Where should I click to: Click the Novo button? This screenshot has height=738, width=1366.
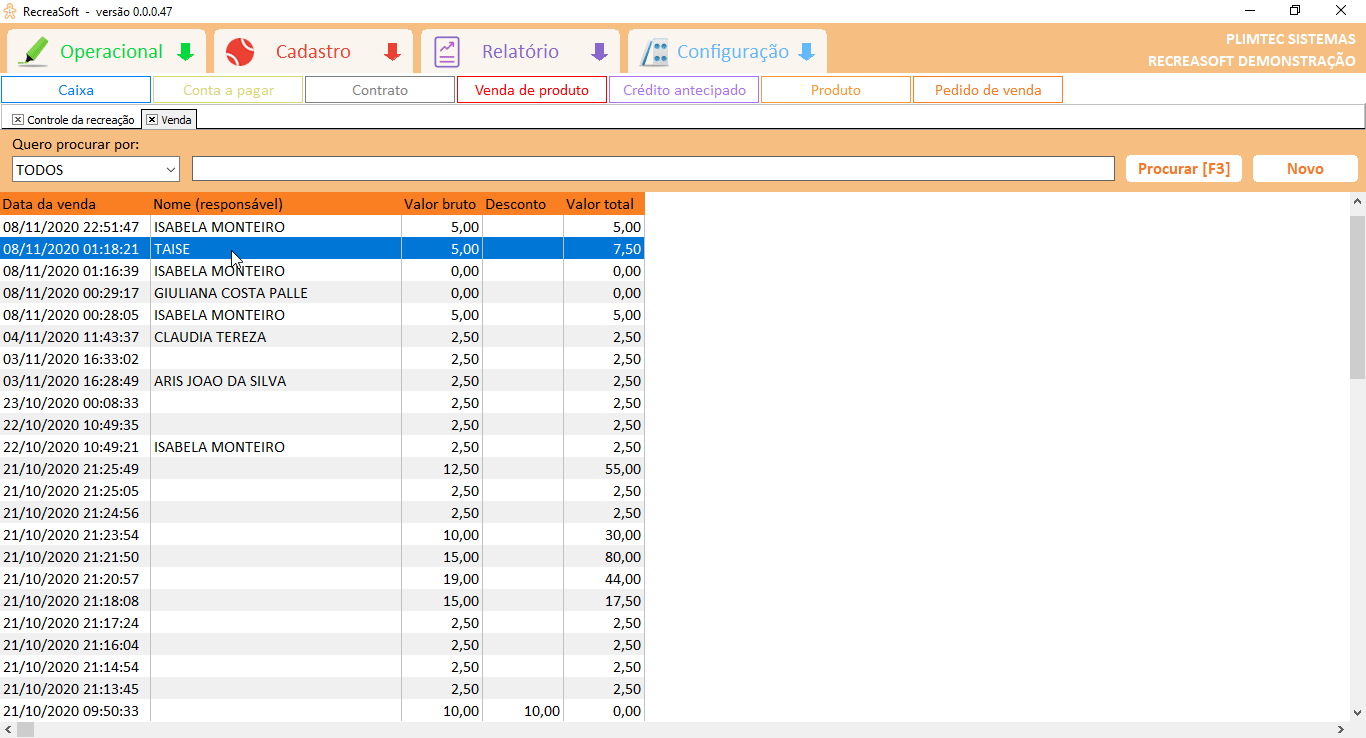(1305, 169)
